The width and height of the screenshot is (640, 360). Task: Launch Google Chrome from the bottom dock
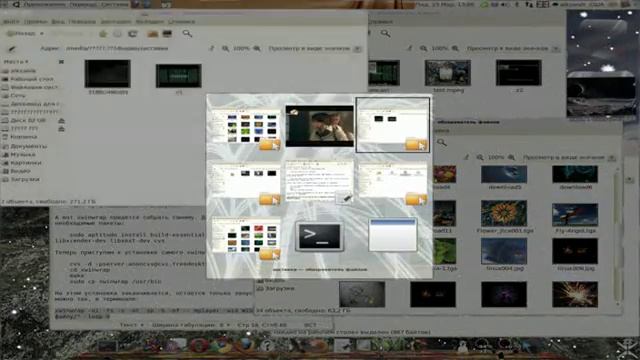(222, 346)
